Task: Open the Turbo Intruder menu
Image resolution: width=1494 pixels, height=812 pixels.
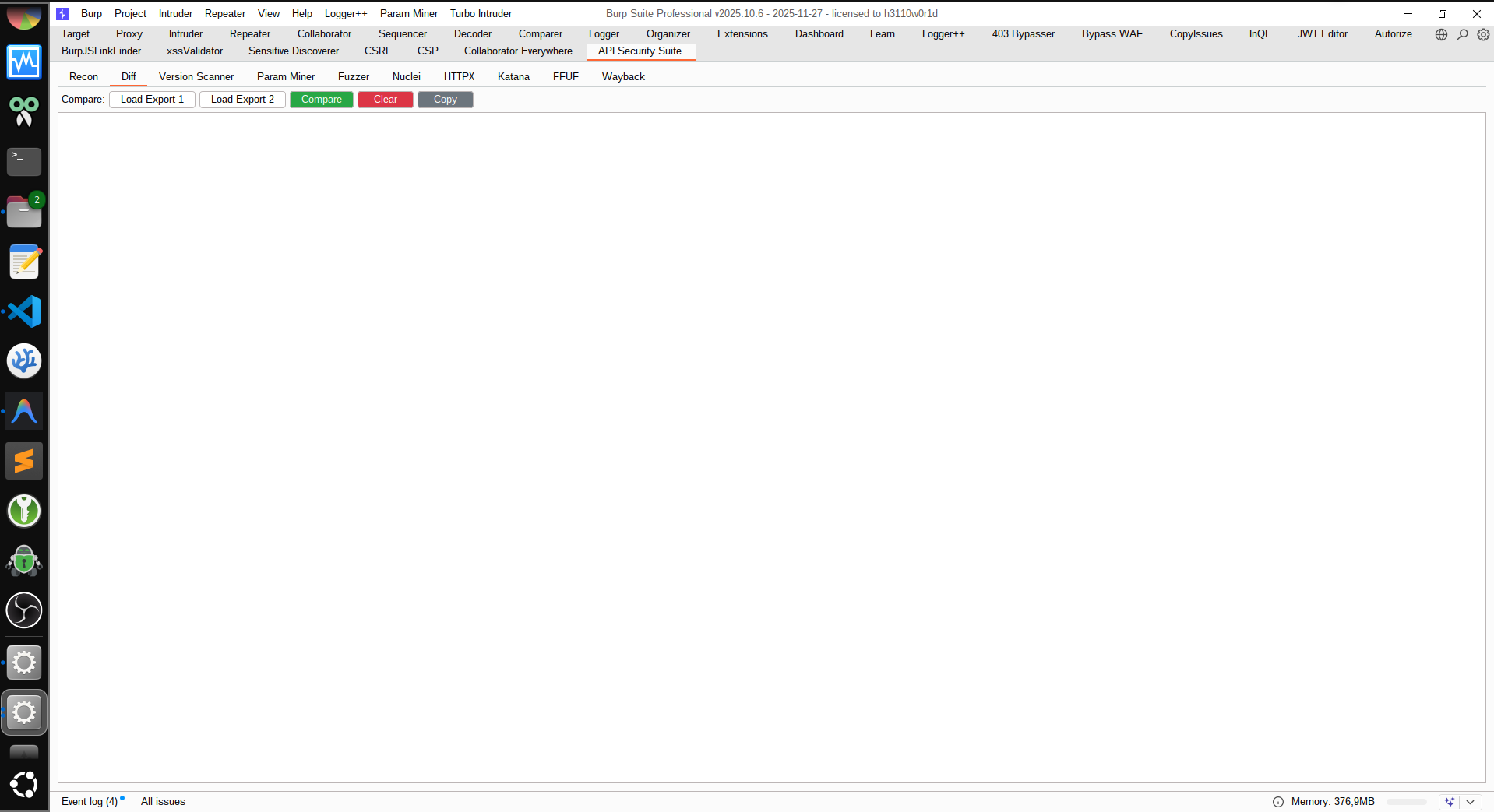Action: tap(481, 14)
